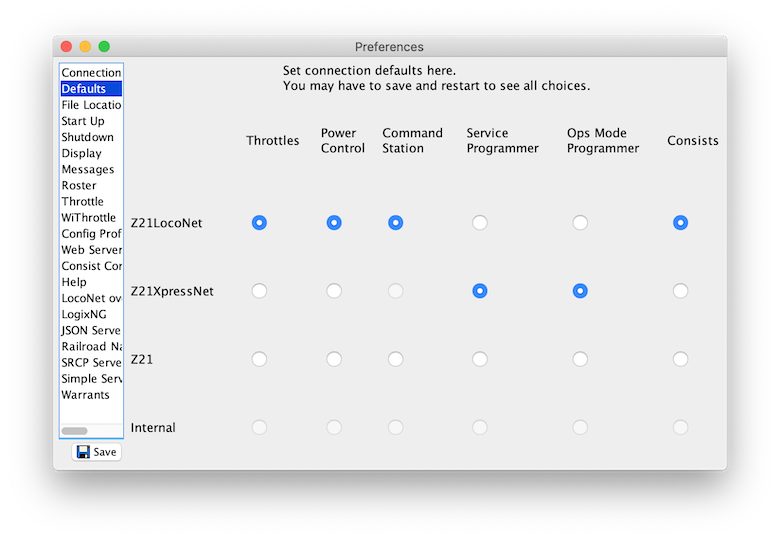Viewport: 780px width, 540px height.
Task: Open the File Locations preferences
Action: point(91,105)
